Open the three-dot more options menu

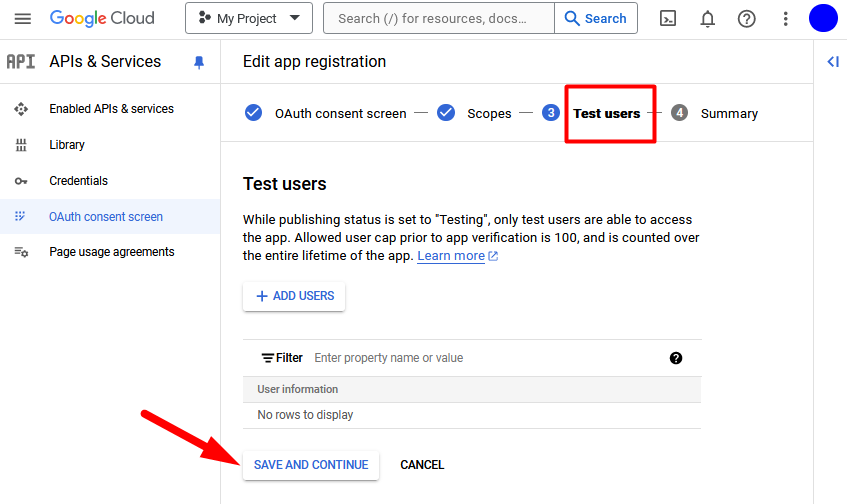[785, 19]
